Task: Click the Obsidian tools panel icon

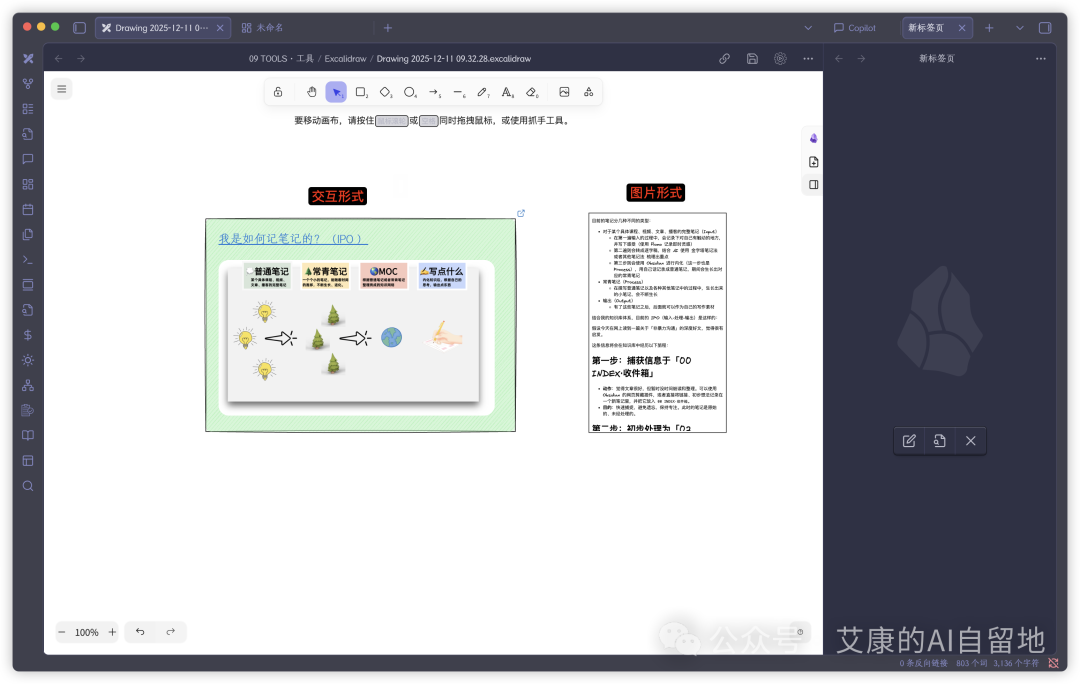Action: (x=813, y=138)
